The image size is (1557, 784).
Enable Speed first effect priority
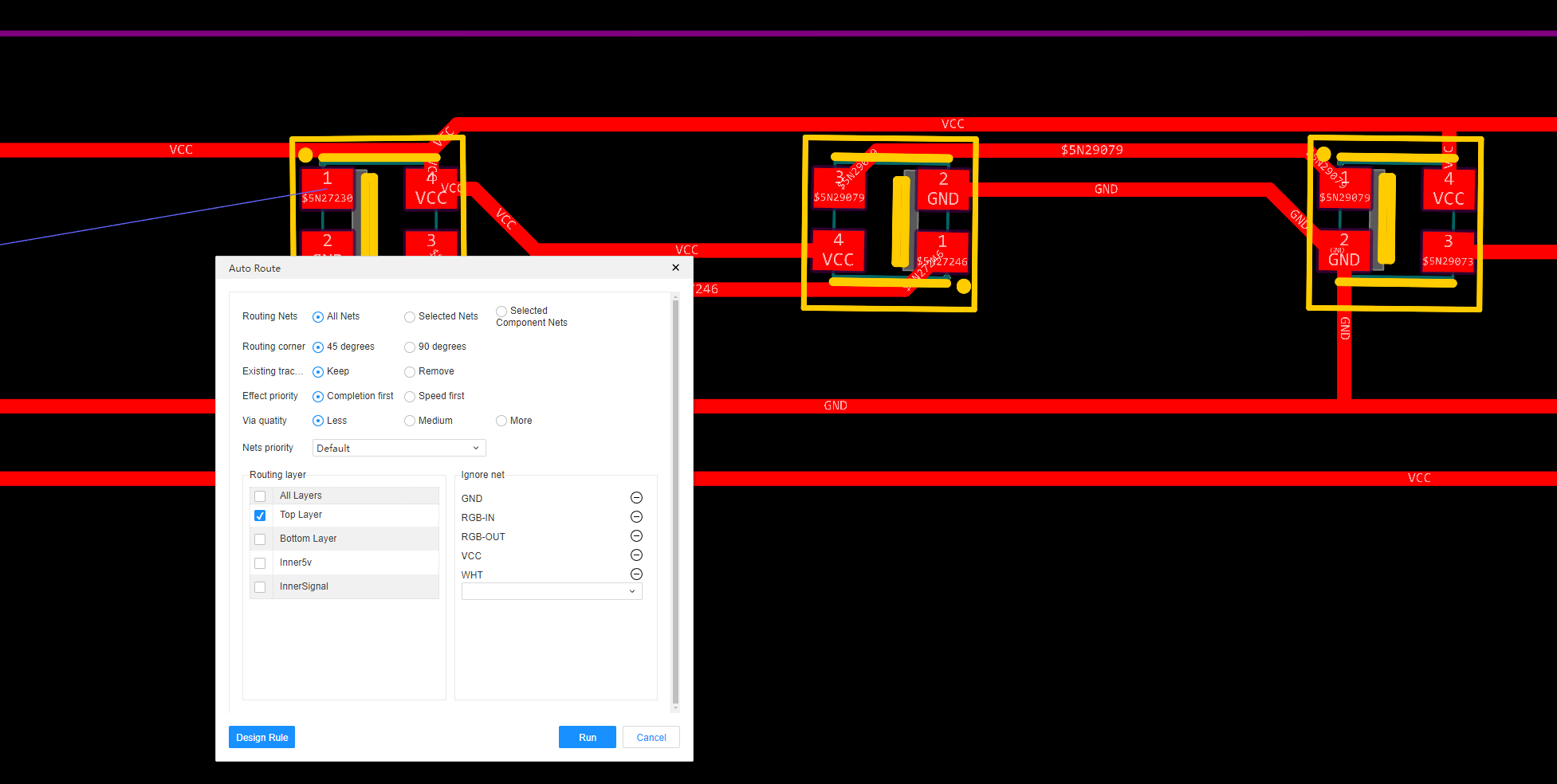410,396
